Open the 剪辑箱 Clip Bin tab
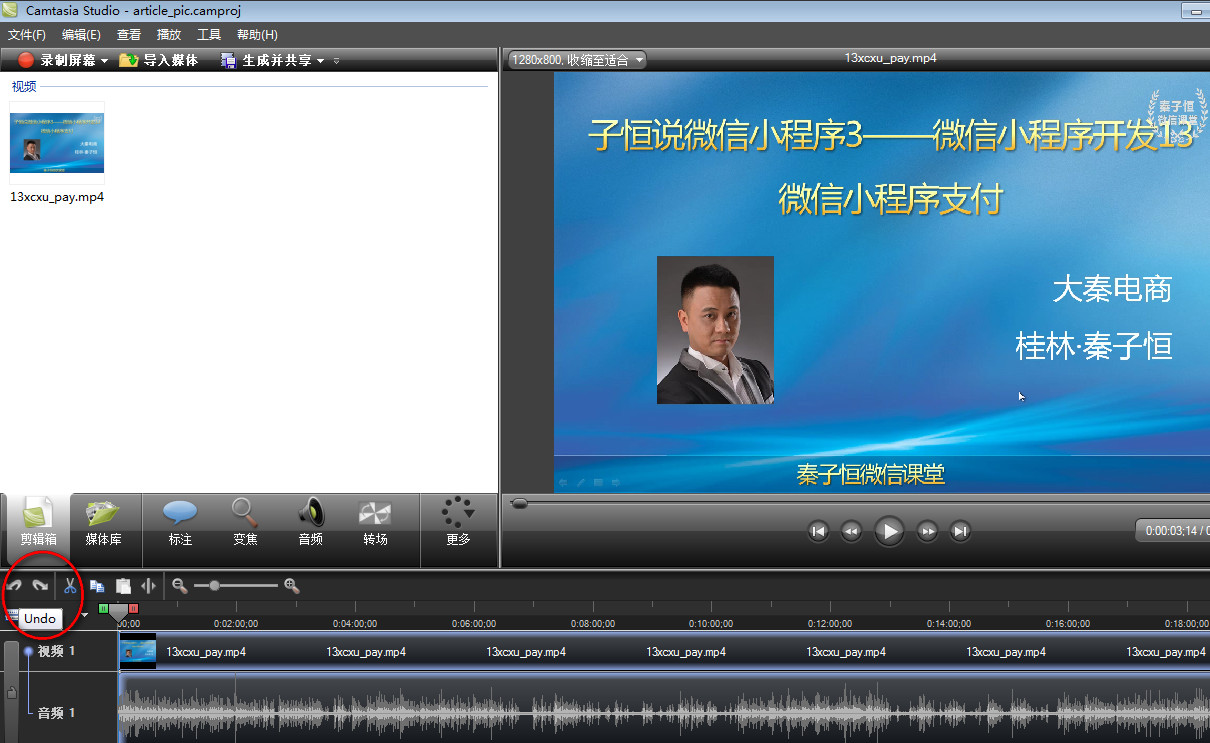The image size is (1210, 743). [38, 523]
